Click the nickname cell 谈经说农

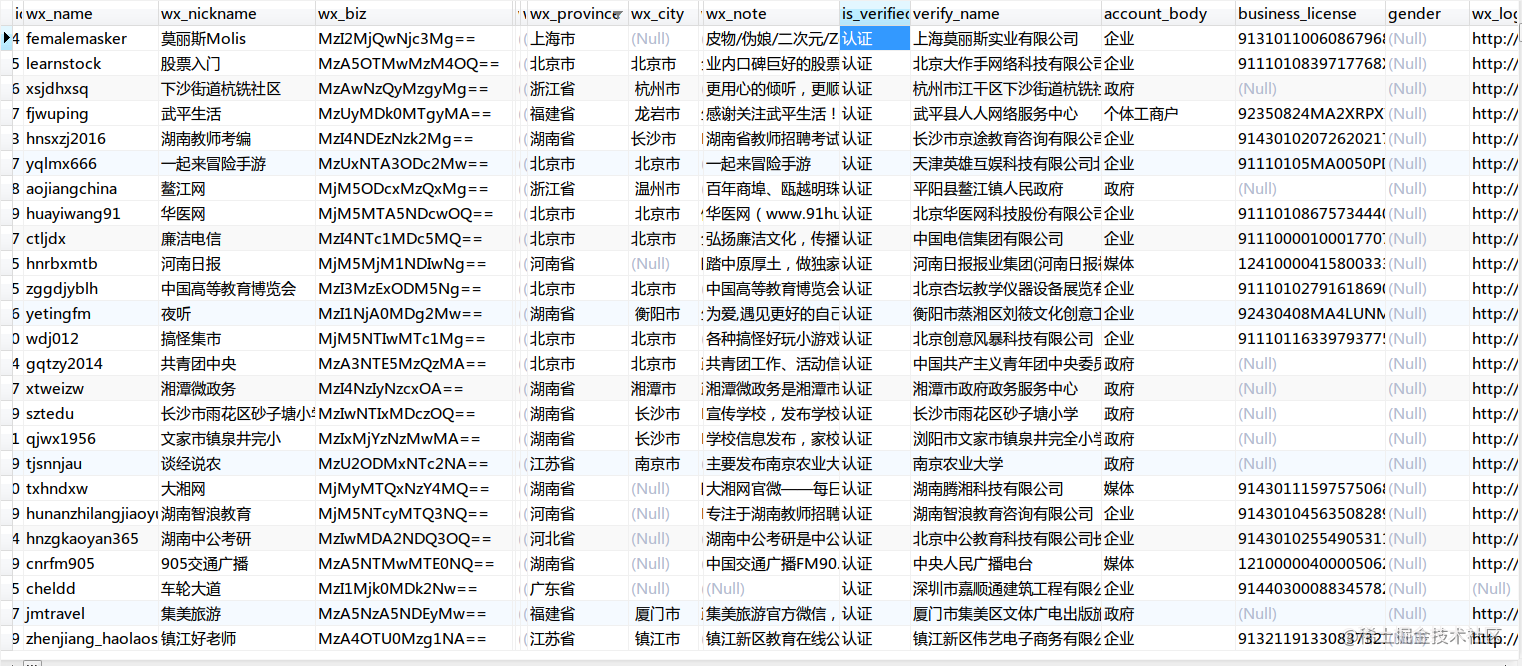pos(237,464)
